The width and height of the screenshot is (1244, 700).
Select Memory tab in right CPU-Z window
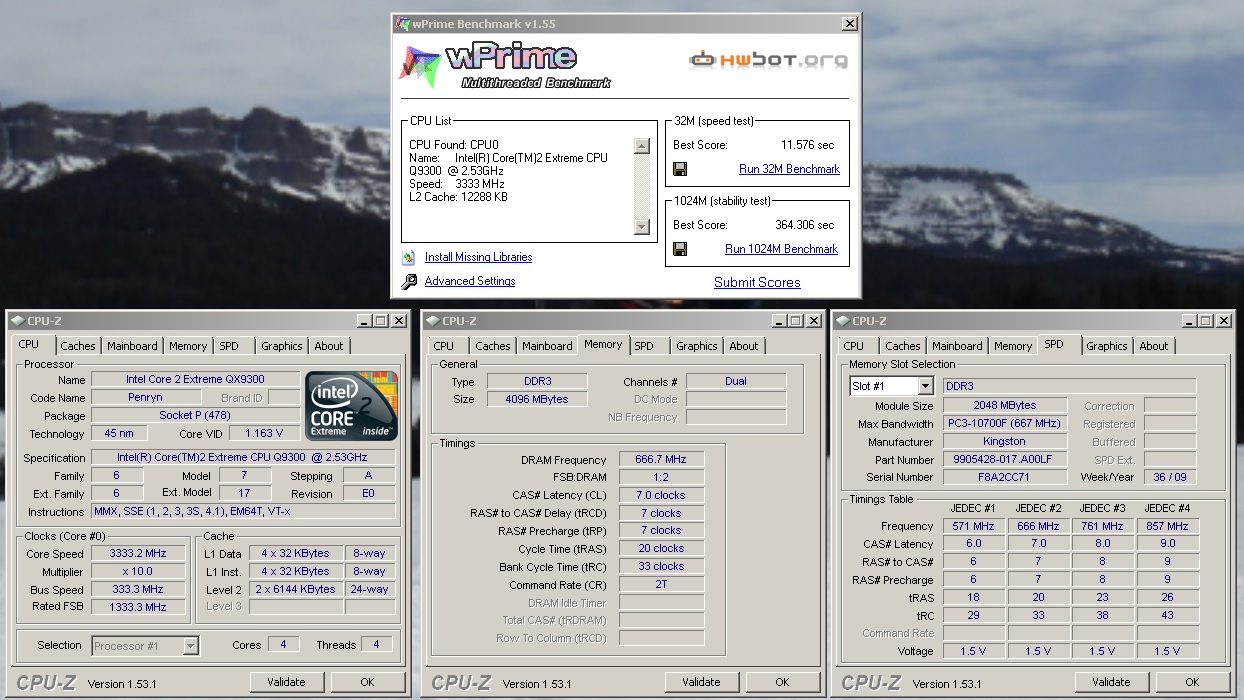pos(1013,346)
